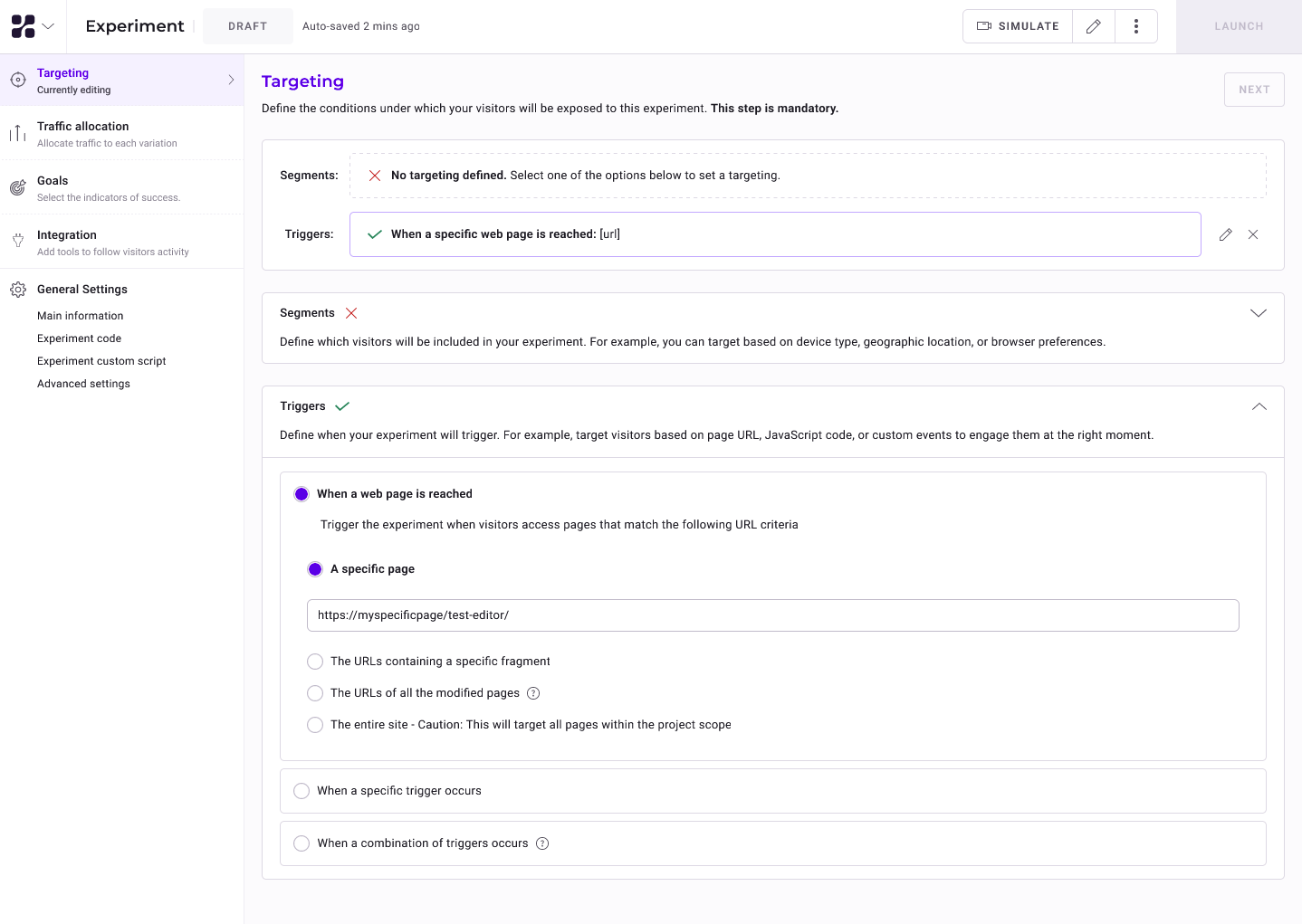Click help icon beside modified pages option
Viewport: 1302px width, 924px height.
(533, 693)
